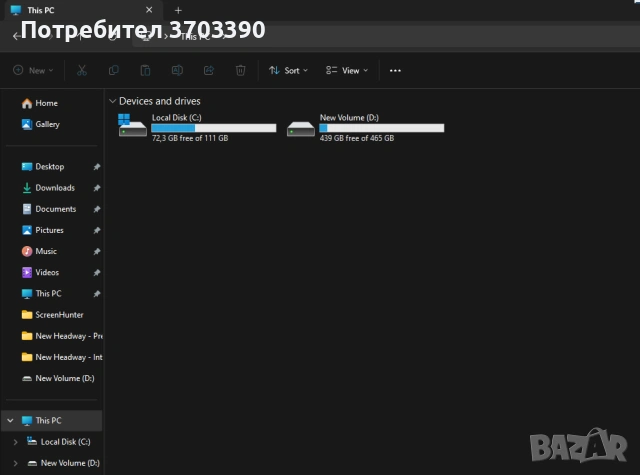Image resolution: width=640 pixels, height=475 pixels.
Task: Open the New item dropdown
Action: 33,71
